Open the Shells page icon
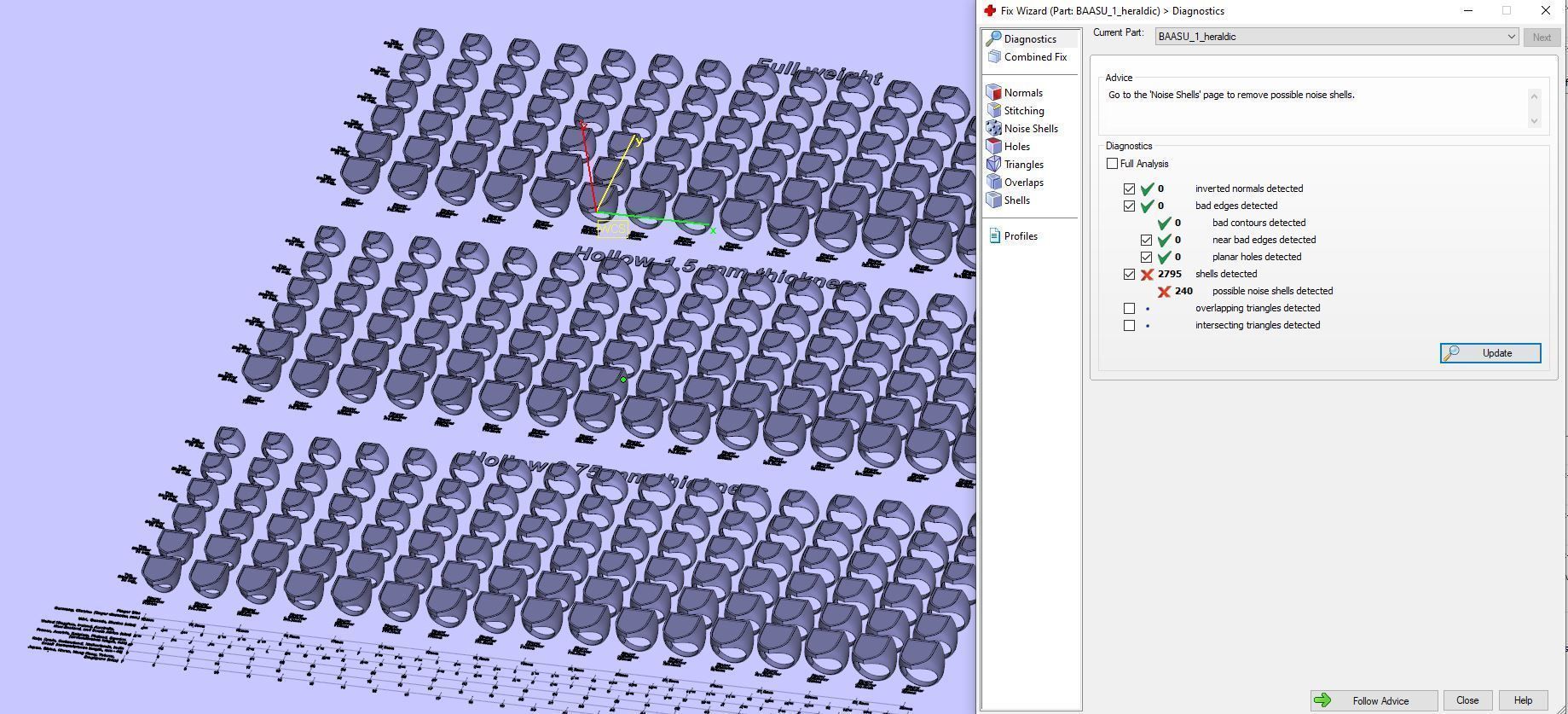 pos(993,200)
